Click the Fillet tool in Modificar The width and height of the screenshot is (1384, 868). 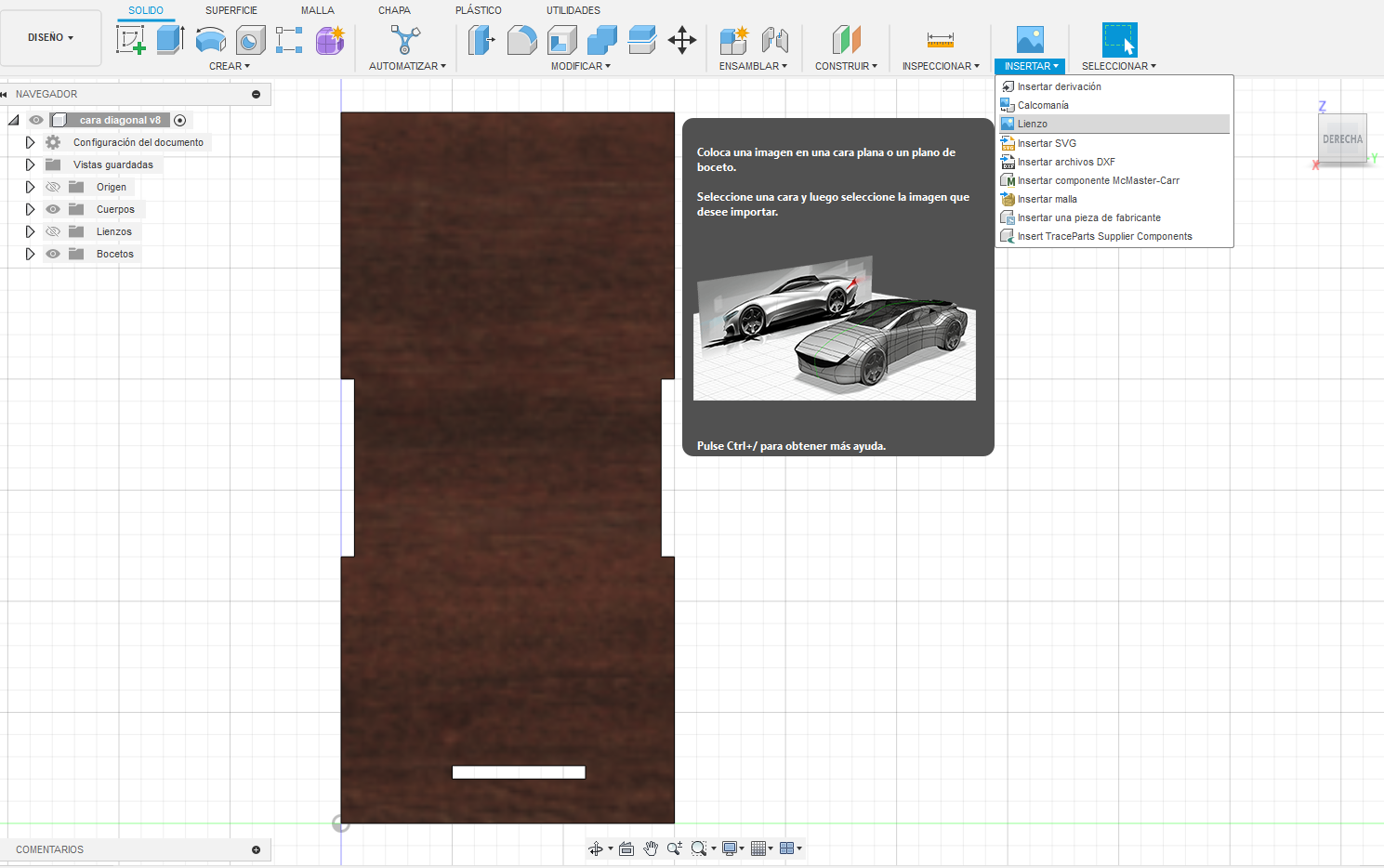pos(521,40)
